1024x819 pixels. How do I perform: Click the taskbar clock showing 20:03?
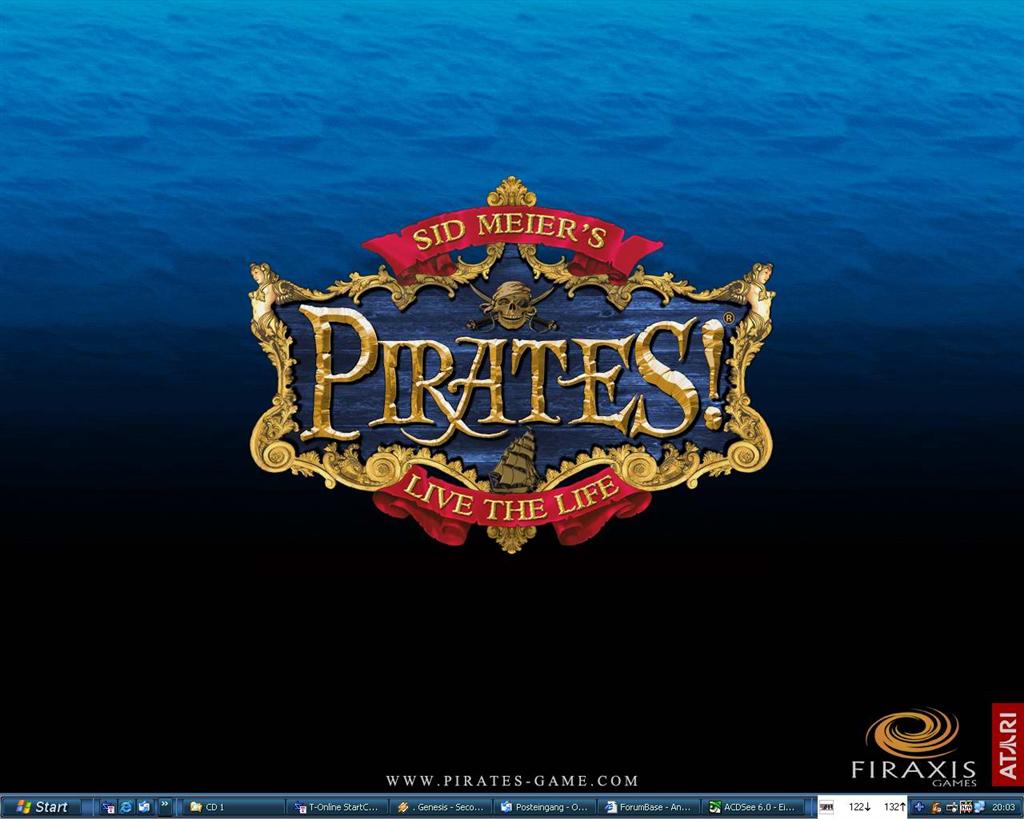(1004, 807)
